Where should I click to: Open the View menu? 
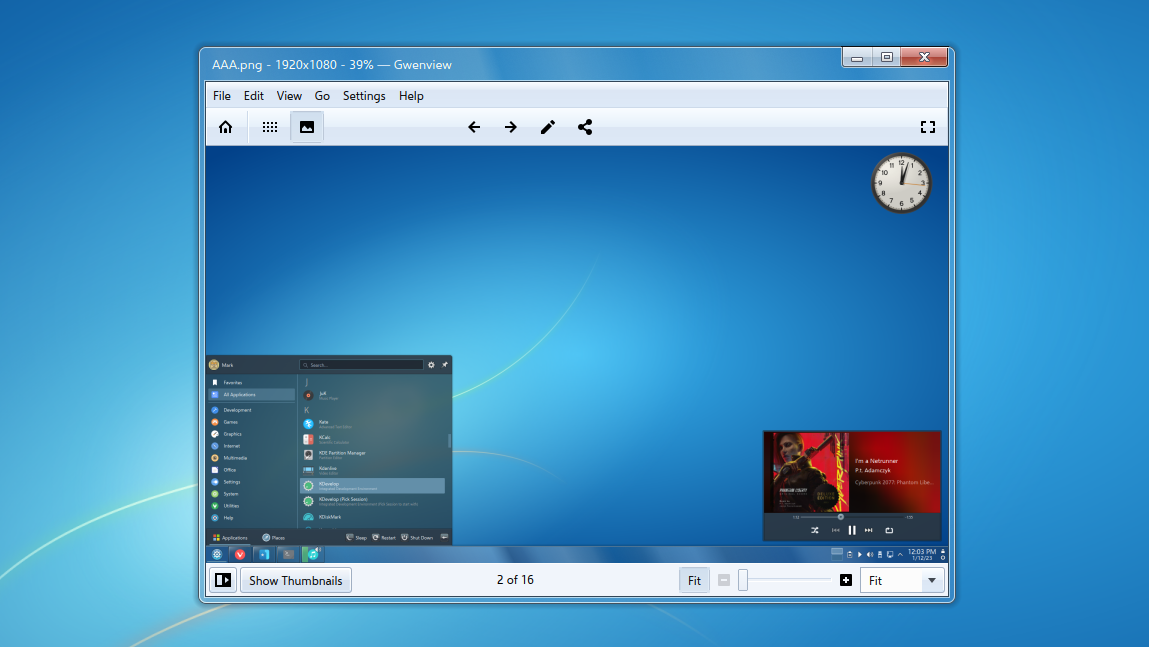(x=289, y=96)
